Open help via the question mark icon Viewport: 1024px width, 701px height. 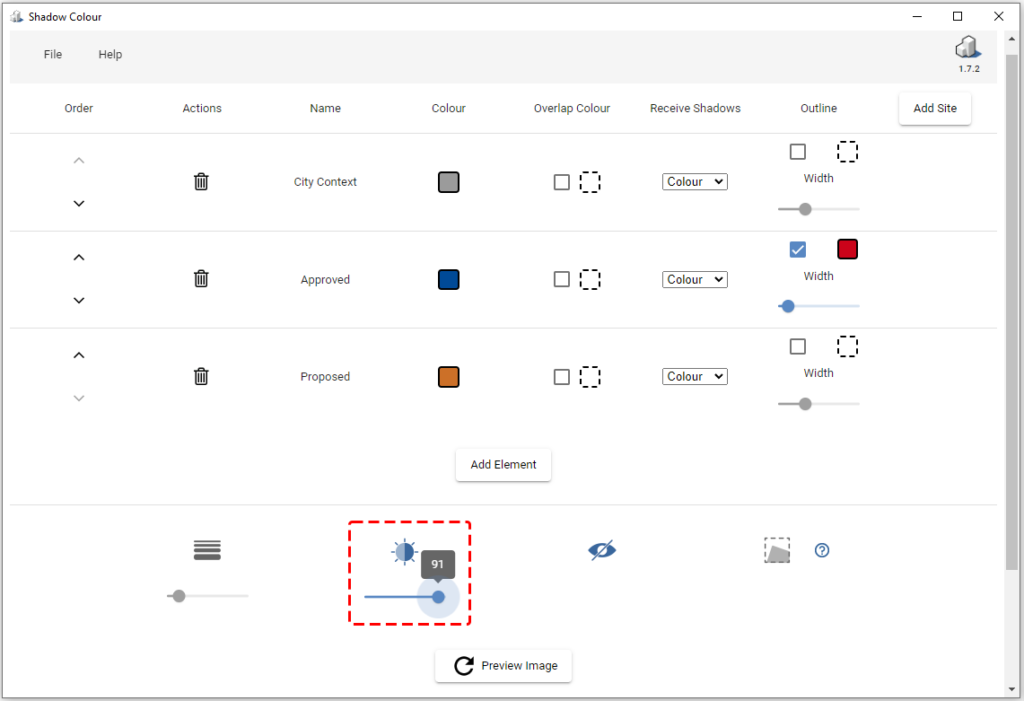[821, 550]
